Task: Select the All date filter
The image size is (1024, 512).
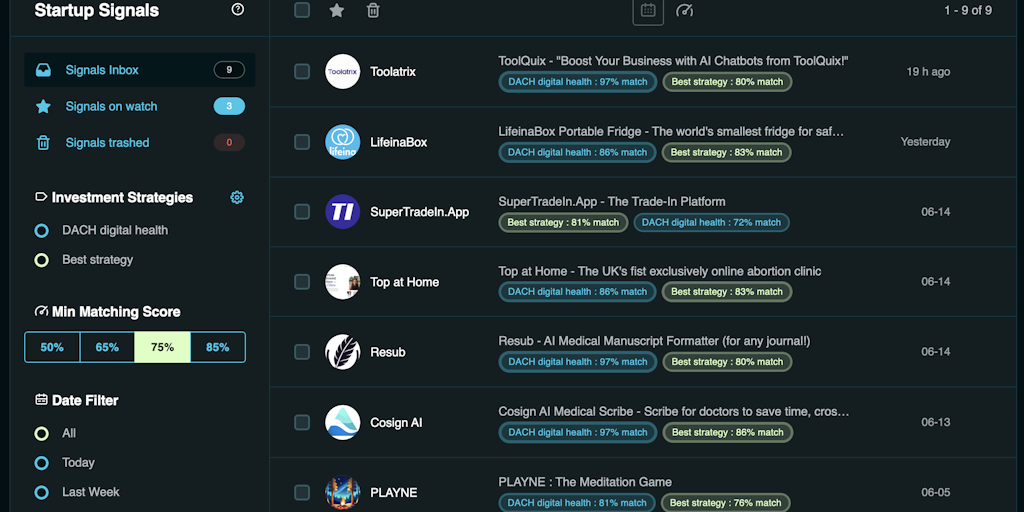Action: [41, 433]
